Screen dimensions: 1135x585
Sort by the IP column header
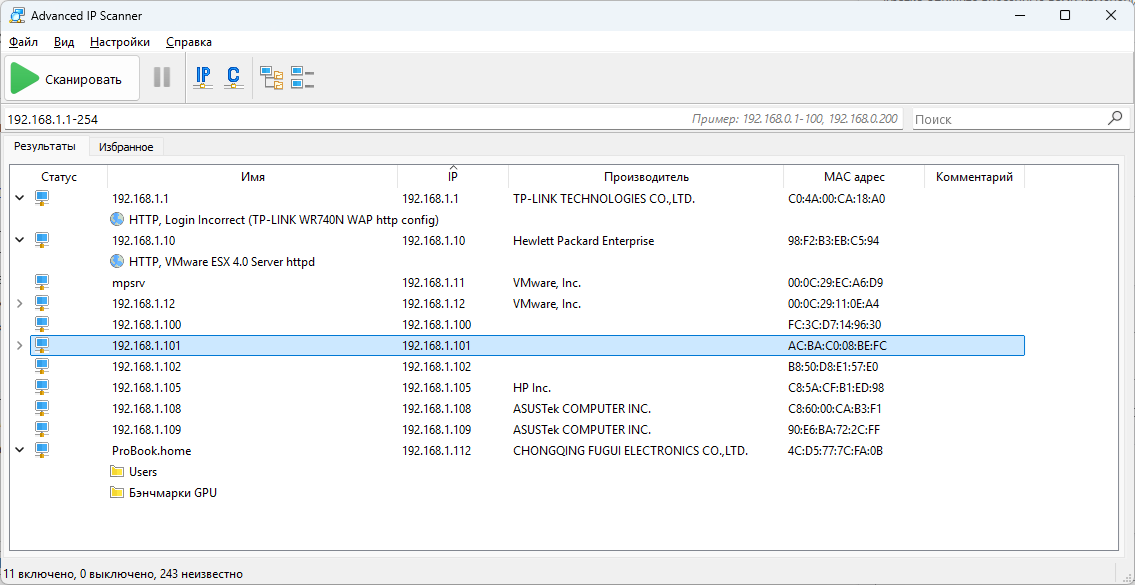coord(453,177)
